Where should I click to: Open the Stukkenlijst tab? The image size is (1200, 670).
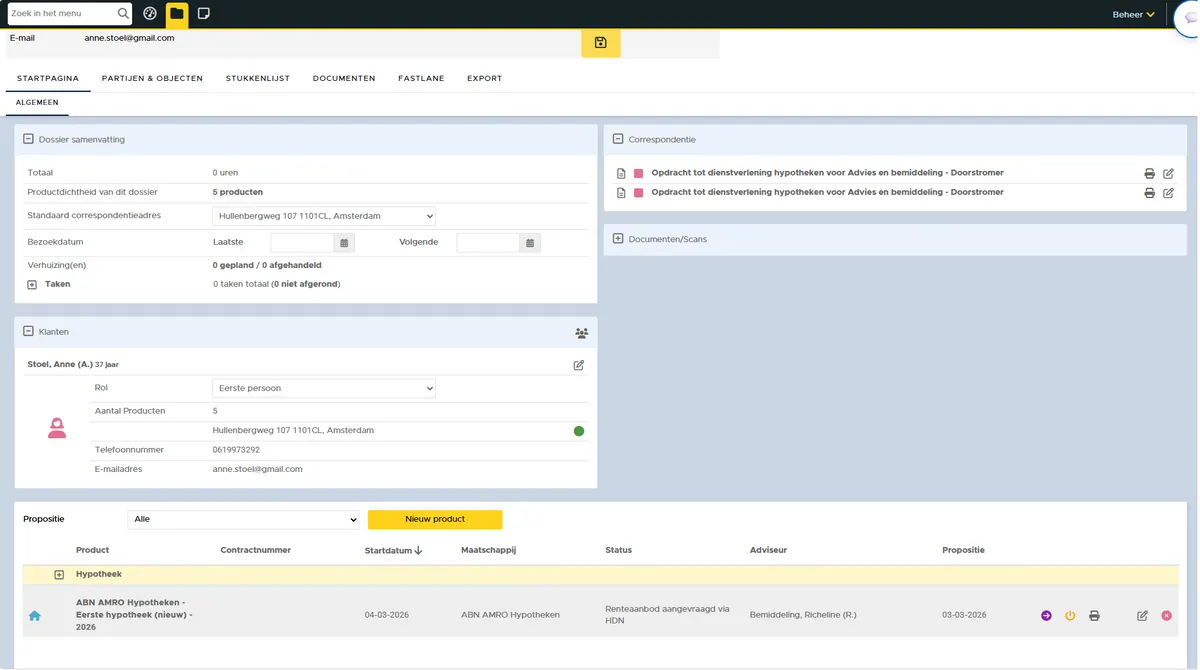coord(258,78)
